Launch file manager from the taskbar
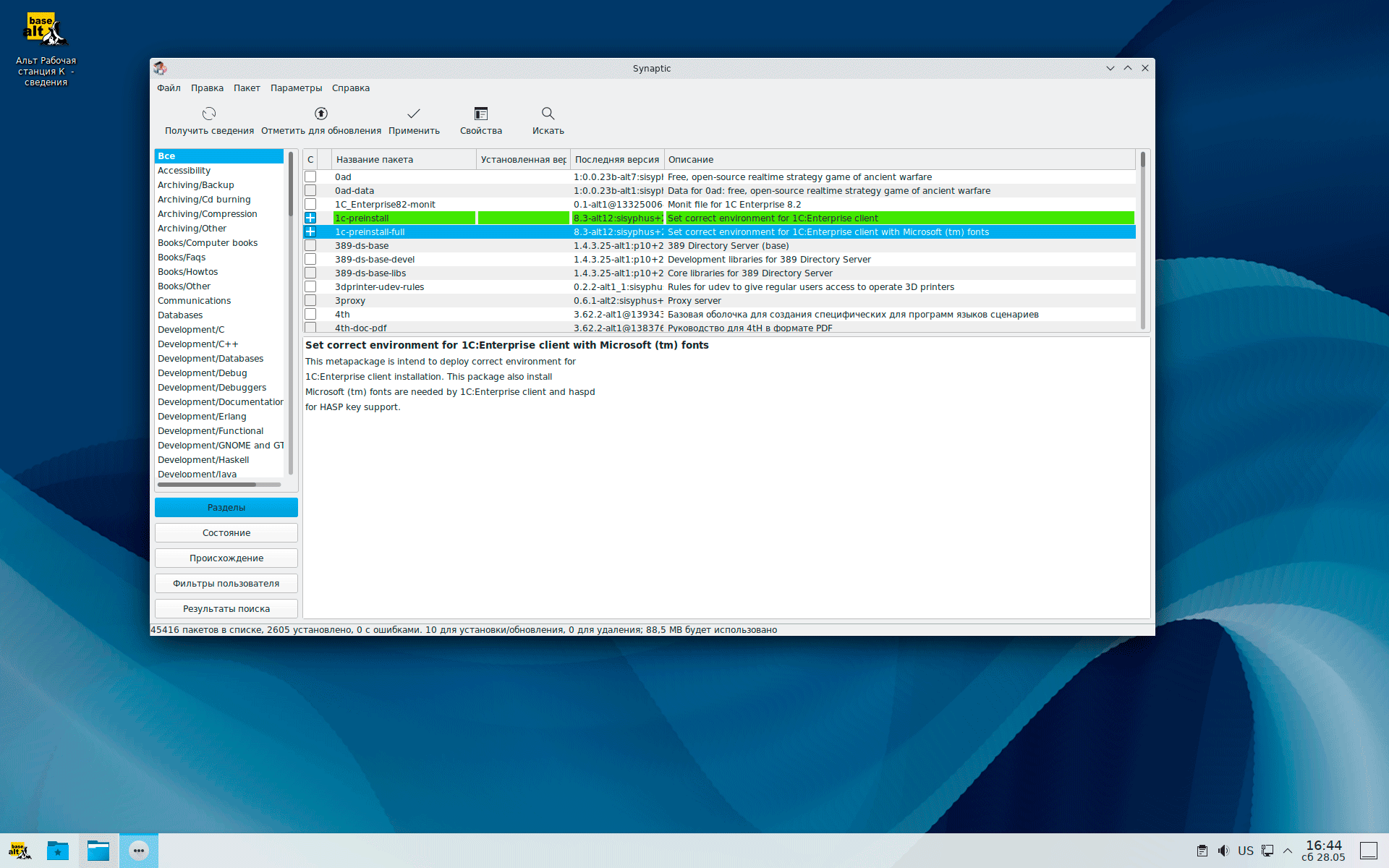The image size is (1389, 868). pos(98,851)
